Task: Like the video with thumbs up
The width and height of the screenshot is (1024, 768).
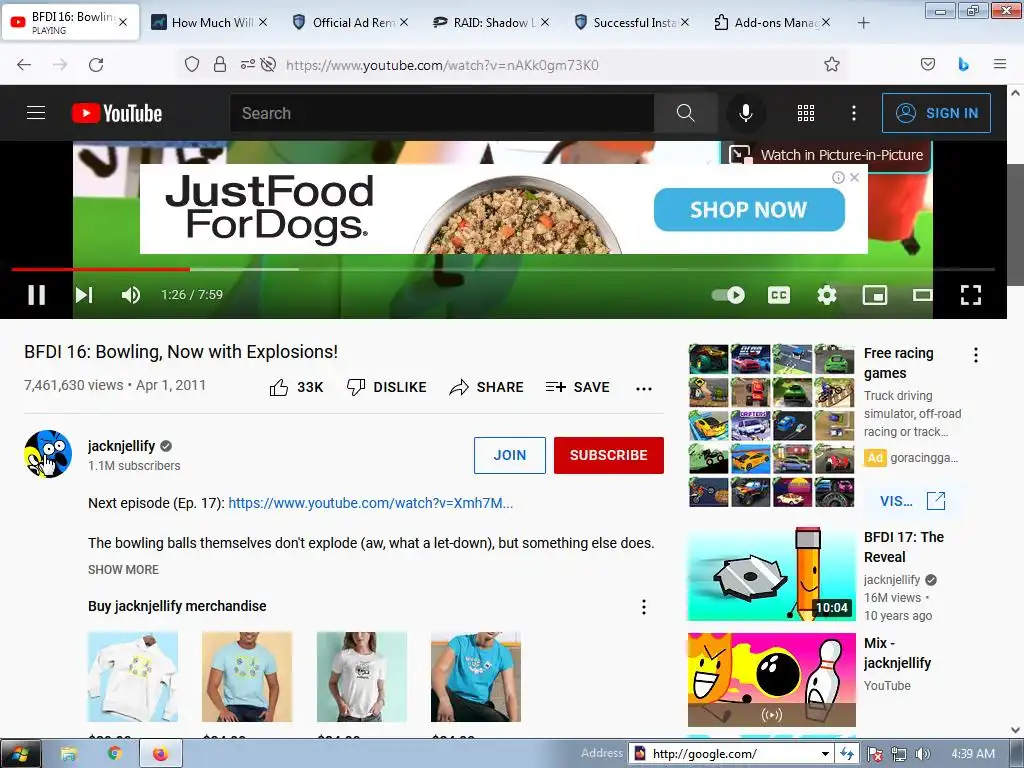Action: point(296,387)
